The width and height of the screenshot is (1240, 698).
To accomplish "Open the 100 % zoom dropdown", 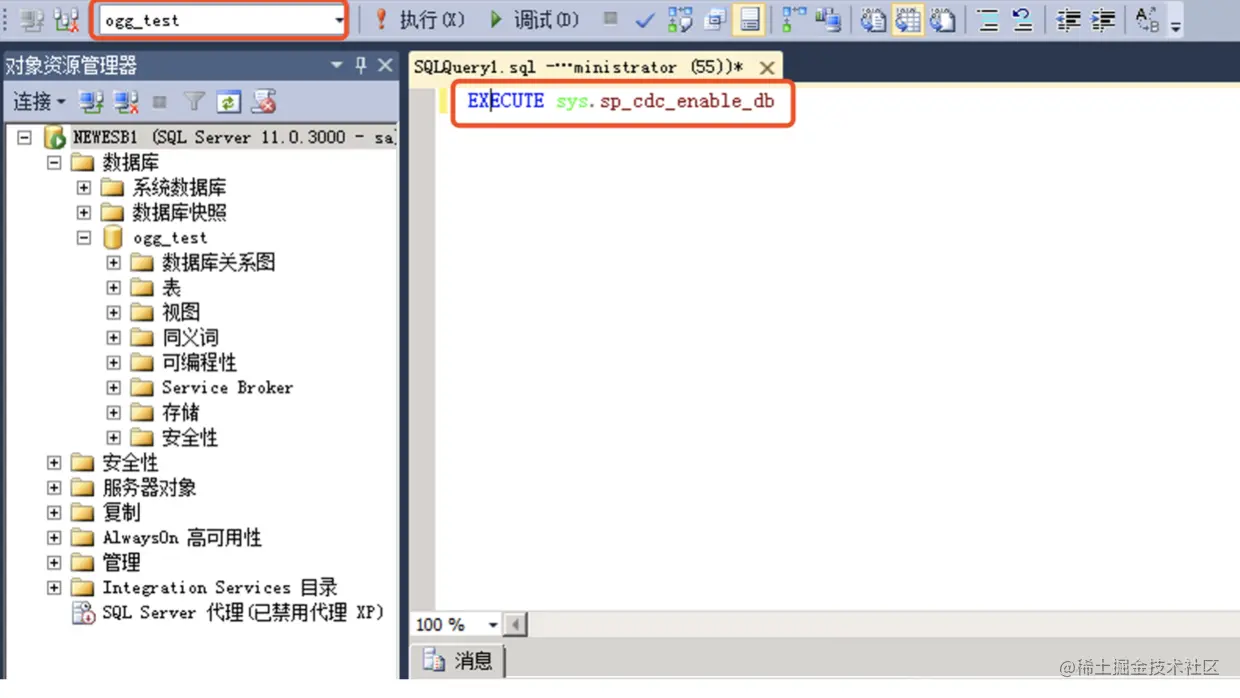I will click(x=492, y=625).
